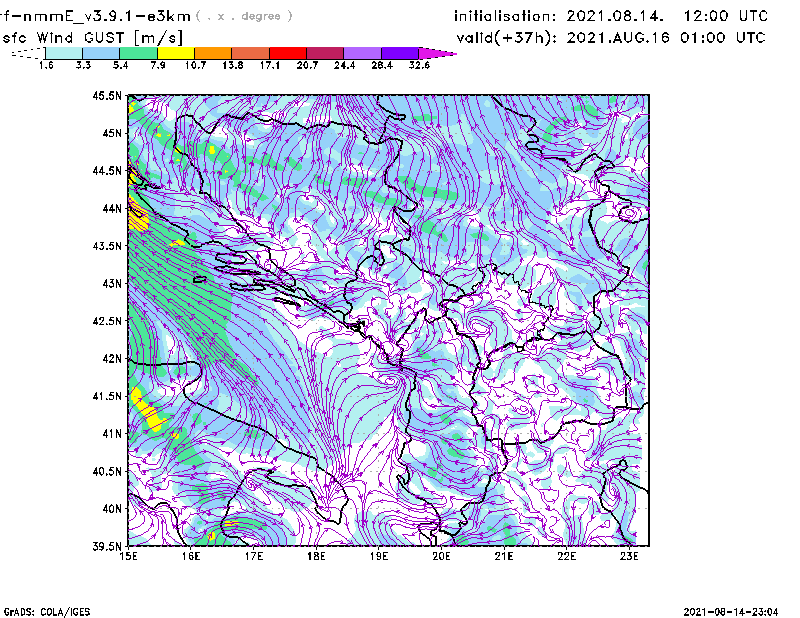The height and width of the screenshot is (618, 800).
Task: Click the legend value '28.4'
Action: [x=382, y=65]
